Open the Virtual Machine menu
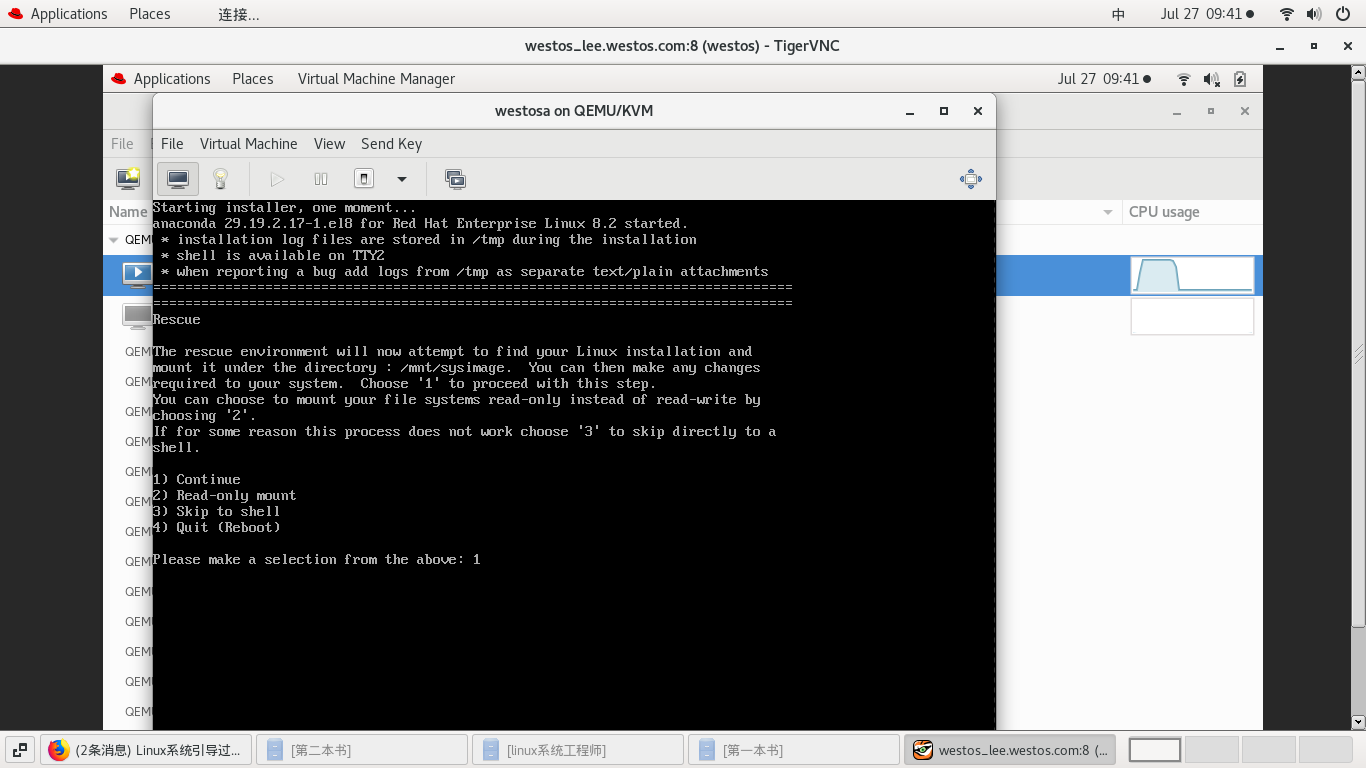This screenshot has width=1366, height=768. pyautogui.click(x=248, y=144)
